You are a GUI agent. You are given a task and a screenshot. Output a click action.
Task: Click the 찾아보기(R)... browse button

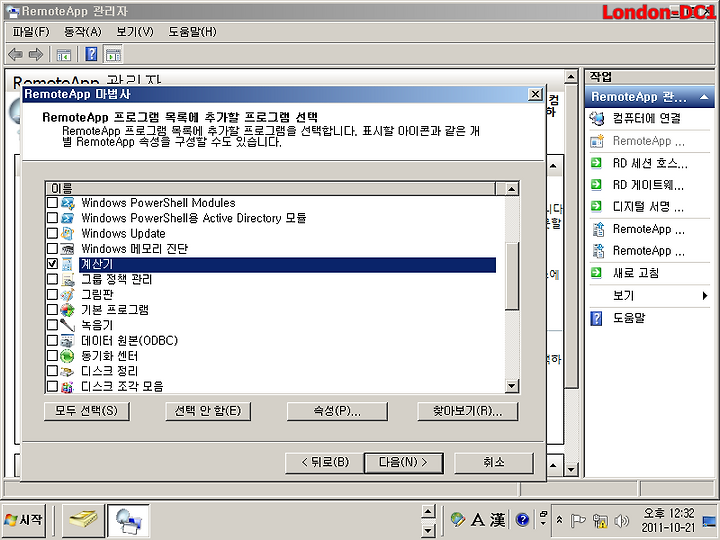pos(467,411)
